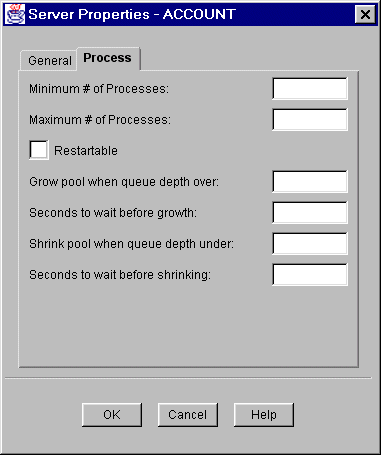Enable the Restartable checkbox

click(x=39, y=150)
